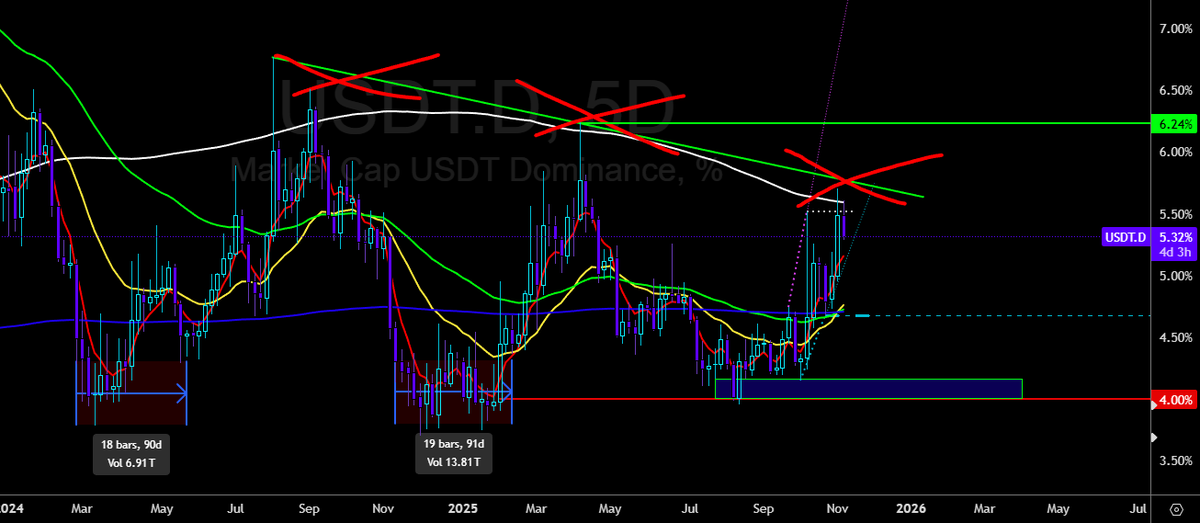Select the red 4.00% price line label
The height and width of the screenshot is (523, 1200).
pyautogui.click(x=1173, y=399)
